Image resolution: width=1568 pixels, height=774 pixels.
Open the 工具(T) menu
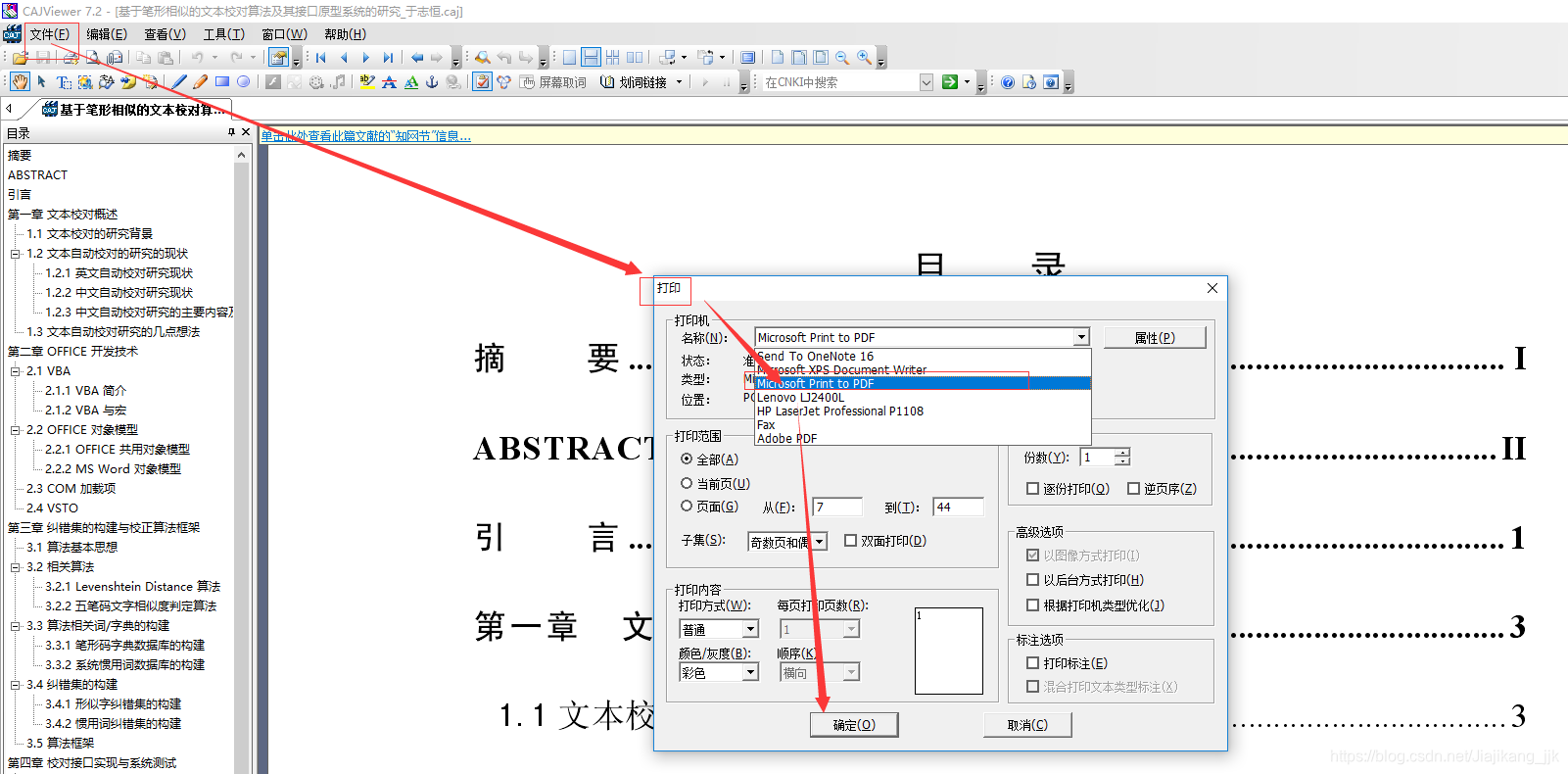coord(223,34)
